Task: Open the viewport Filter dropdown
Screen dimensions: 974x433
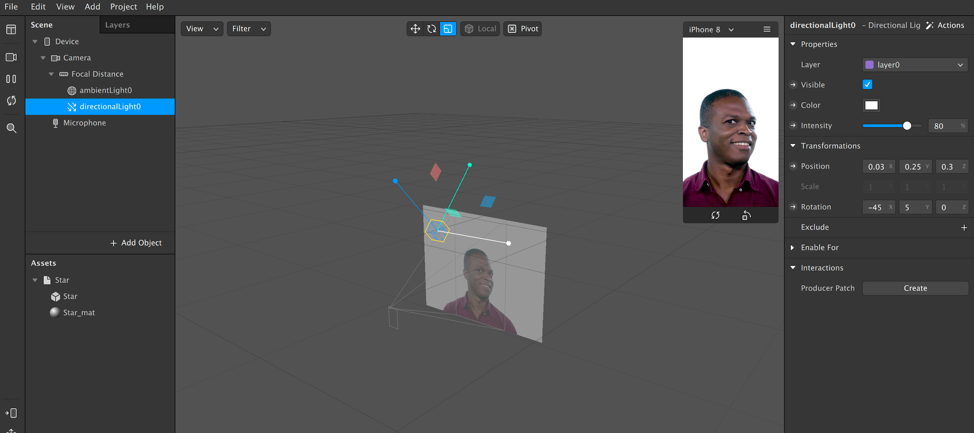Action: point(248,29)
